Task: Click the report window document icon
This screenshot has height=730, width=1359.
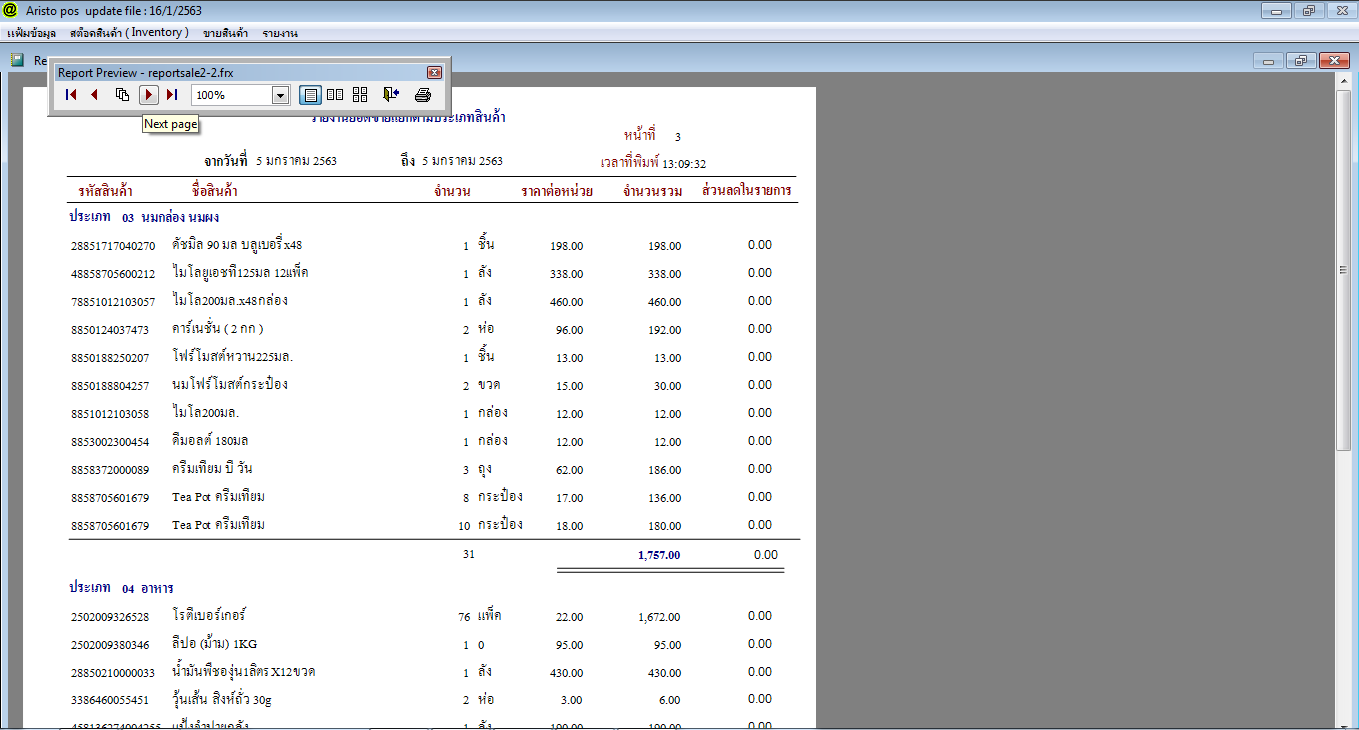Action: (x=17, y=60)
